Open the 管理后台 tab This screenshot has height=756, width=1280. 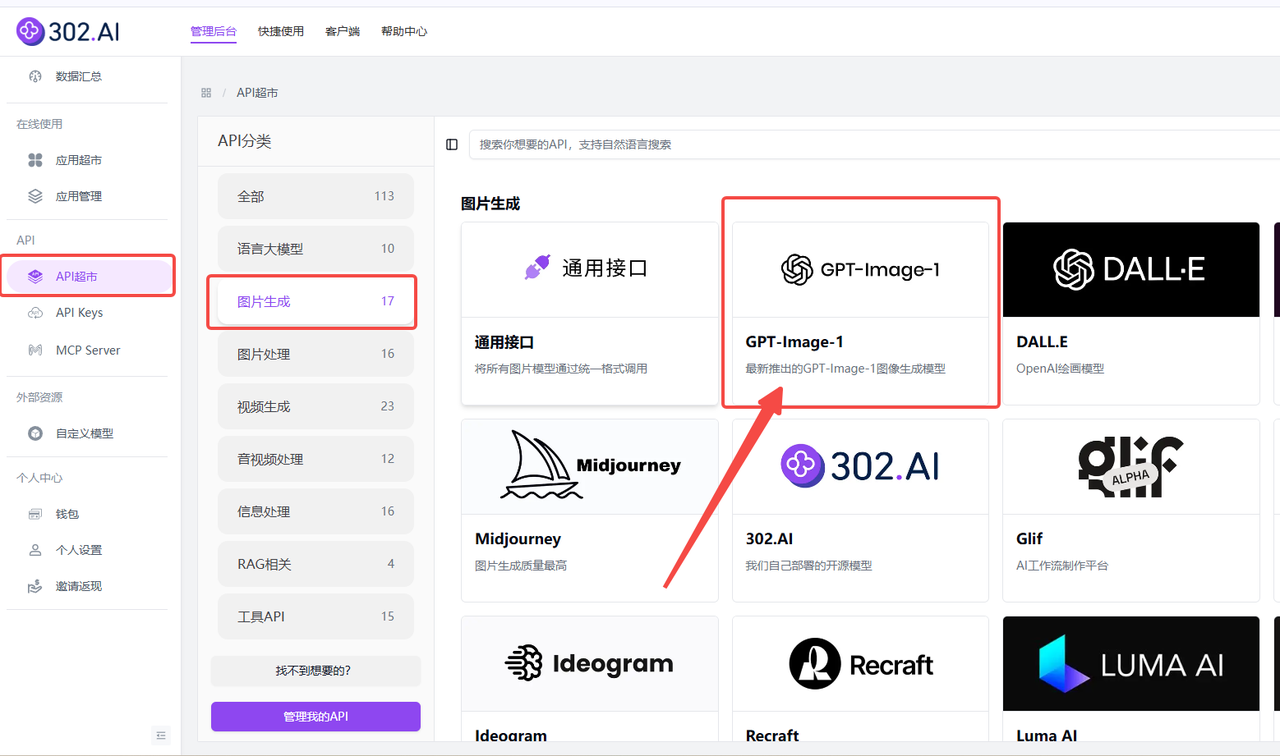[x=213, y=31]
